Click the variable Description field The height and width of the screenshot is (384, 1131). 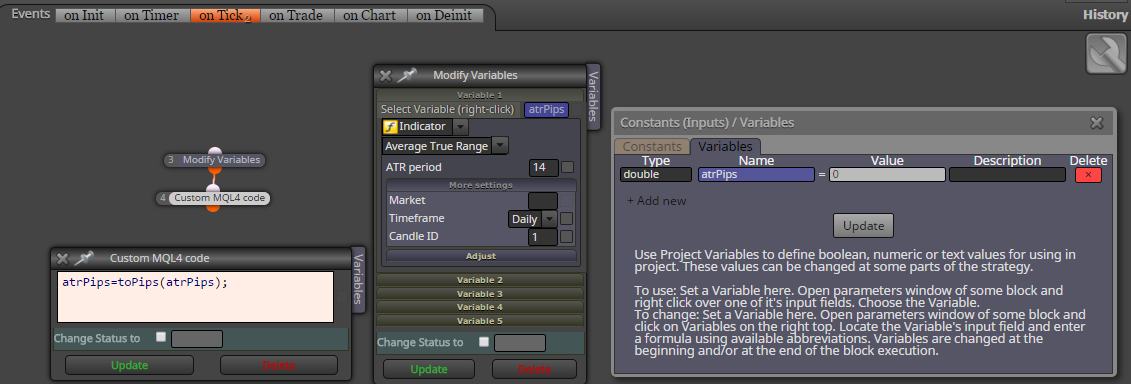1007,174
